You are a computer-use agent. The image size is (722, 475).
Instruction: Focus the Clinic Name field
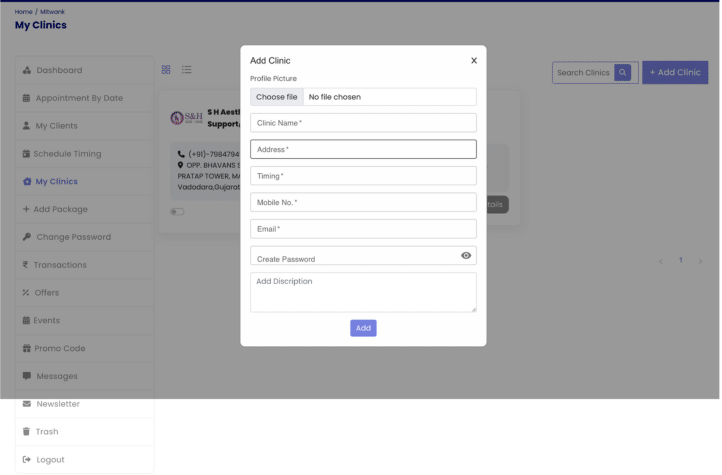363,123
